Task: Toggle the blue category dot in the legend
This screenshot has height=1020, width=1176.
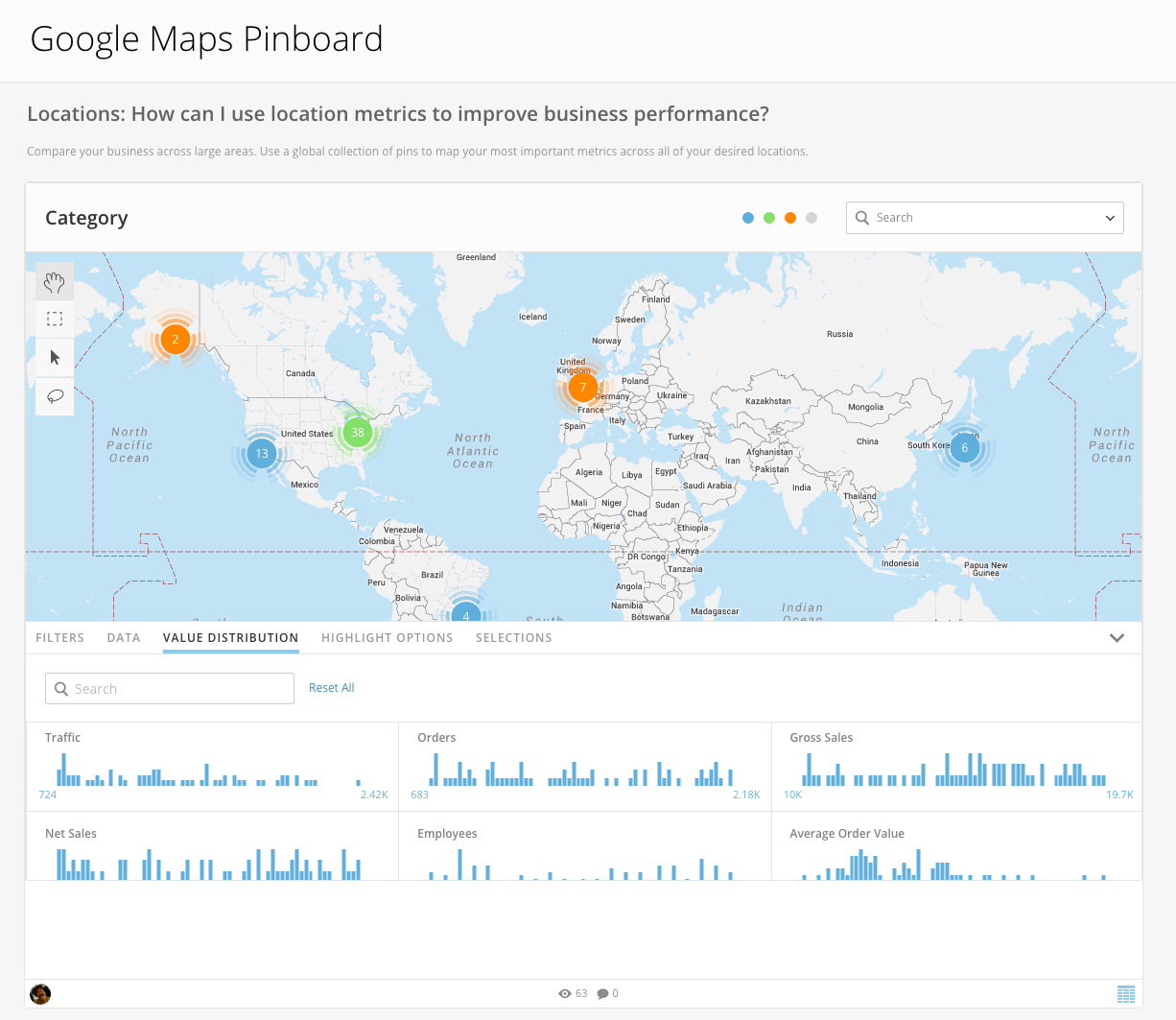Action: [x=748, y=218]
